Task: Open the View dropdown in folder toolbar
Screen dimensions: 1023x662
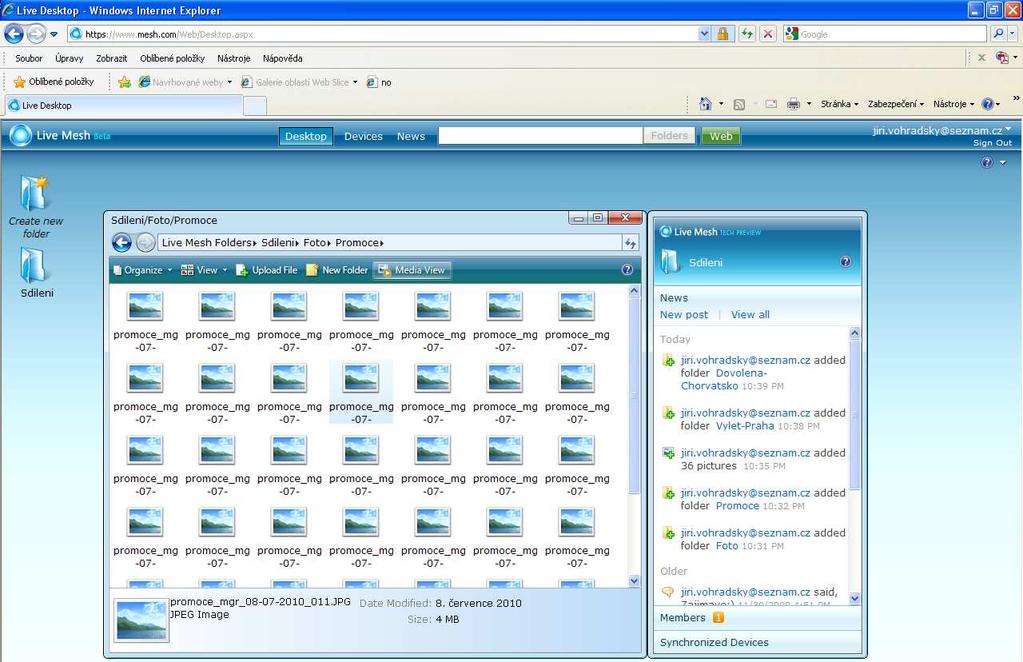Action: coord(204,270)
